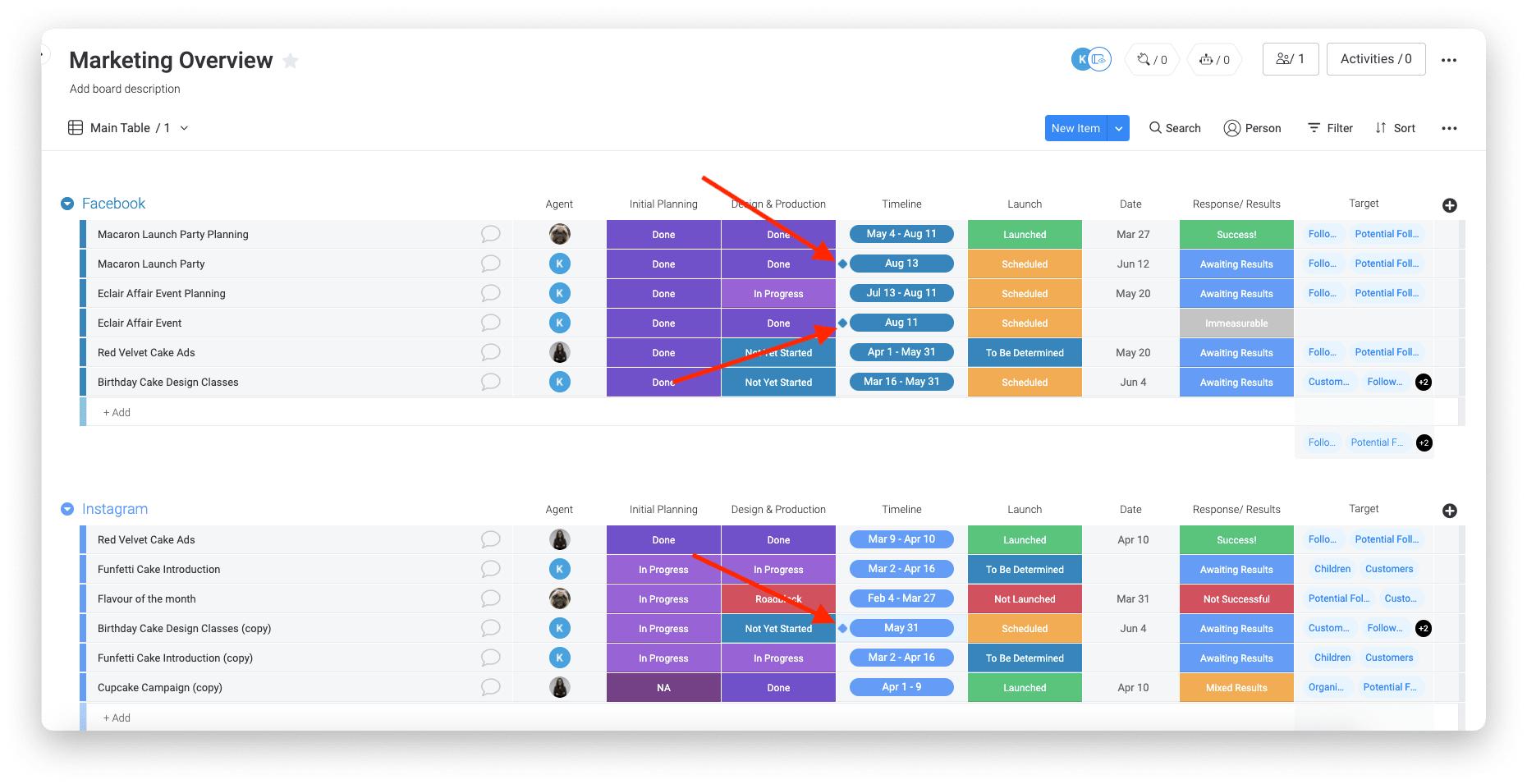1527x784 pixels.
Task: Click the Person filter icon
Action: point(1252,128)
